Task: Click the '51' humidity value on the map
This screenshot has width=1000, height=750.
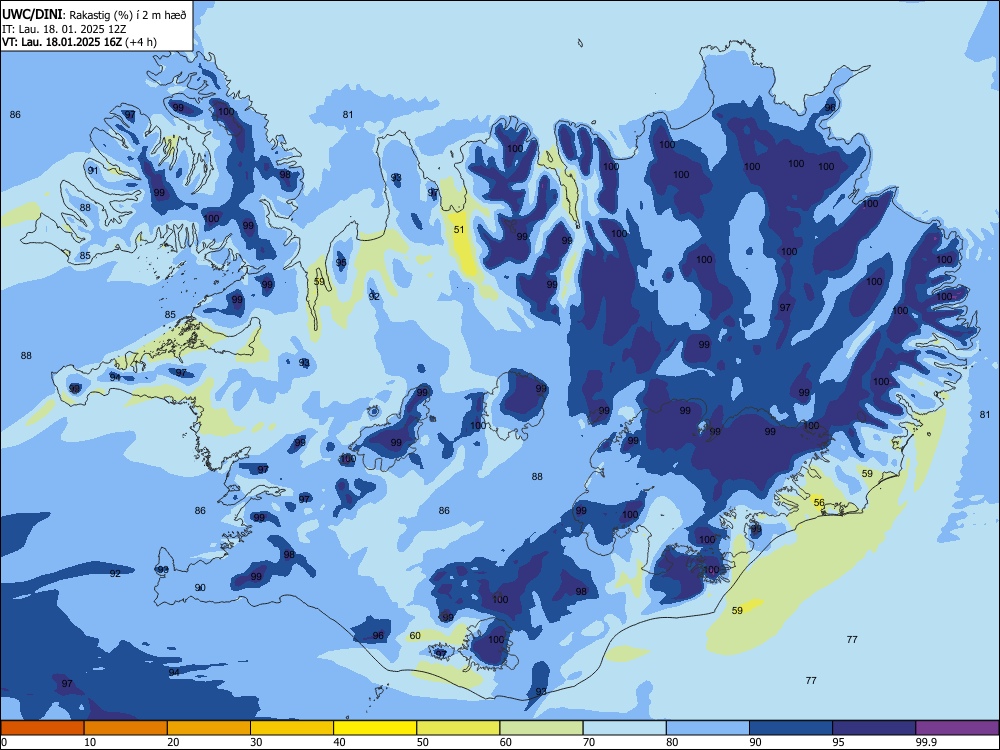Action: point(459,230)
